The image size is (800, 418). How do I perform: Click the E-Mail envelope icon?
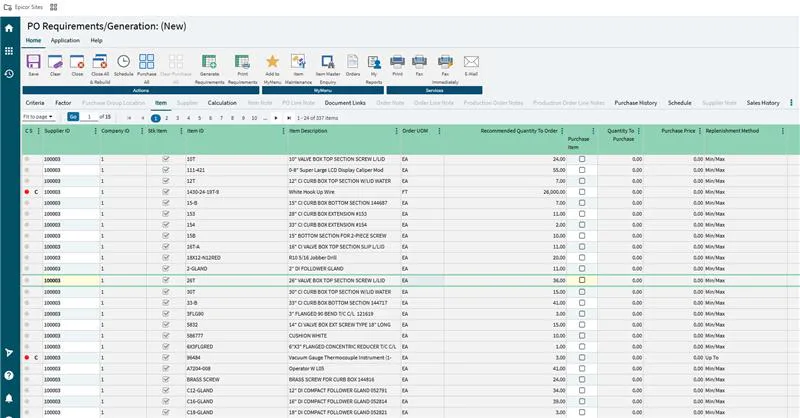click(471, 62)
